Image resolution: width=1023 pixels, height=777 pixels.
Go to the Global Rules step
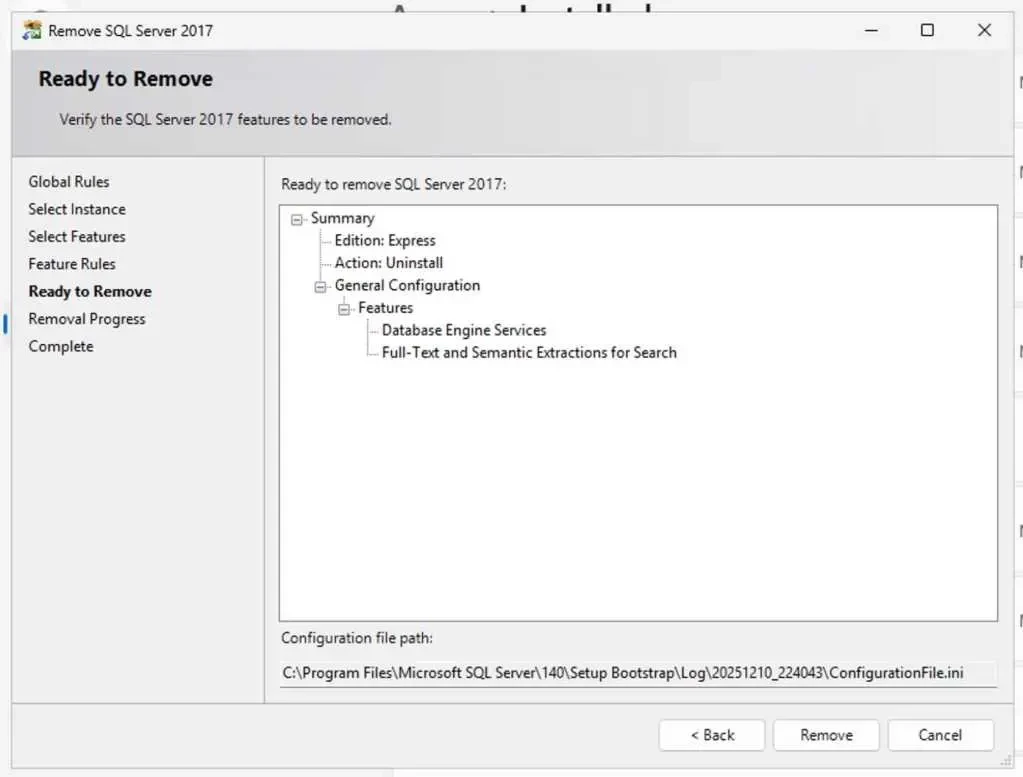pyautogui.click(x=69, y=181)
